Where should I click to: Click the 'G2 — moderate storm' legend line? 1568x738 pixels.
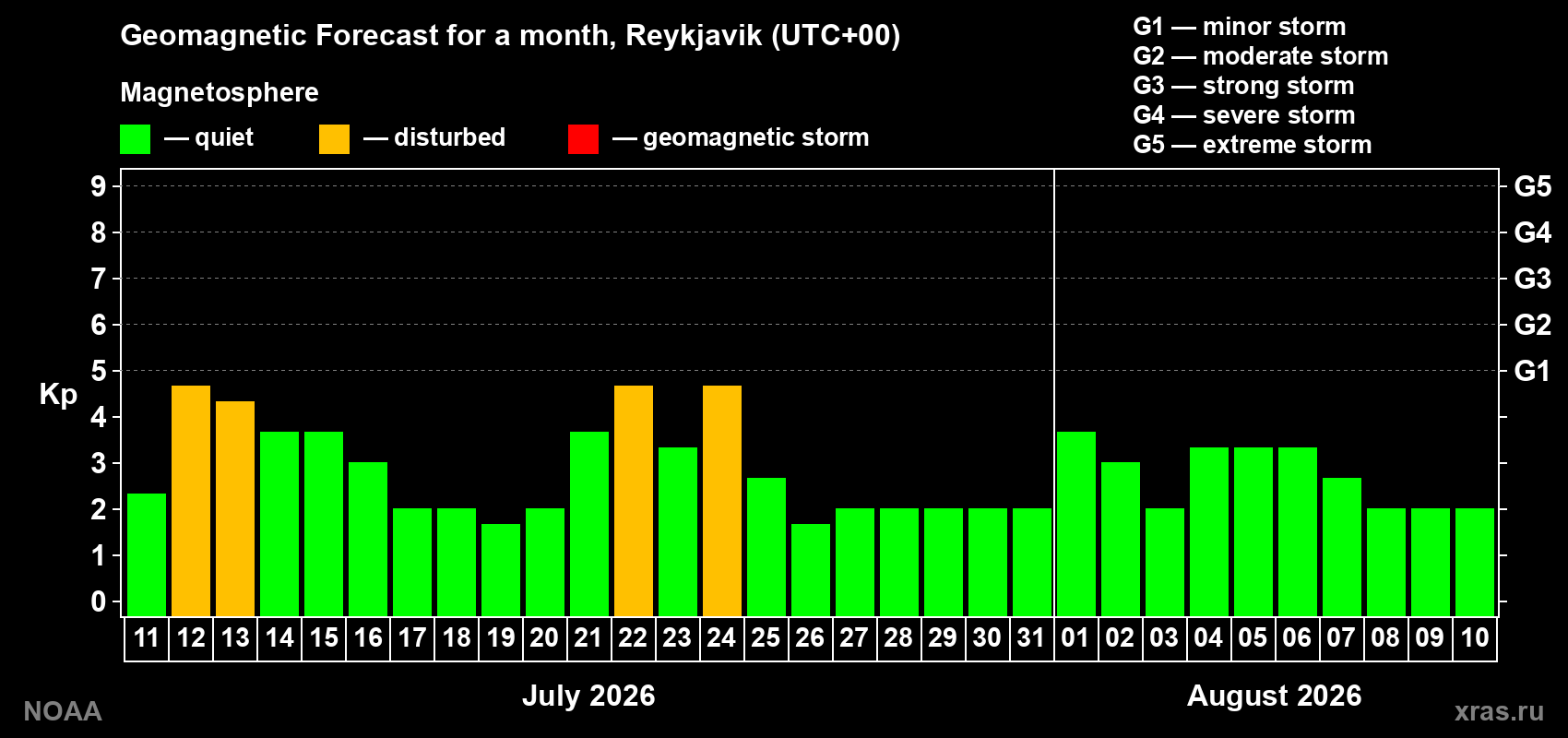tap(1261, 56)
